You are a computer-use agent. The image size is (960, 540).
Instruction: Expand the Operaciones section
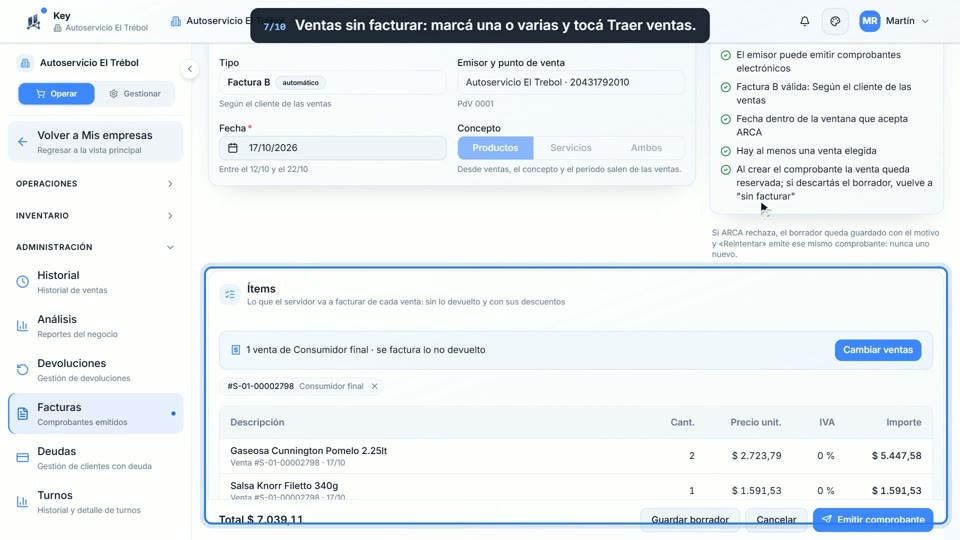coord(95,184)
